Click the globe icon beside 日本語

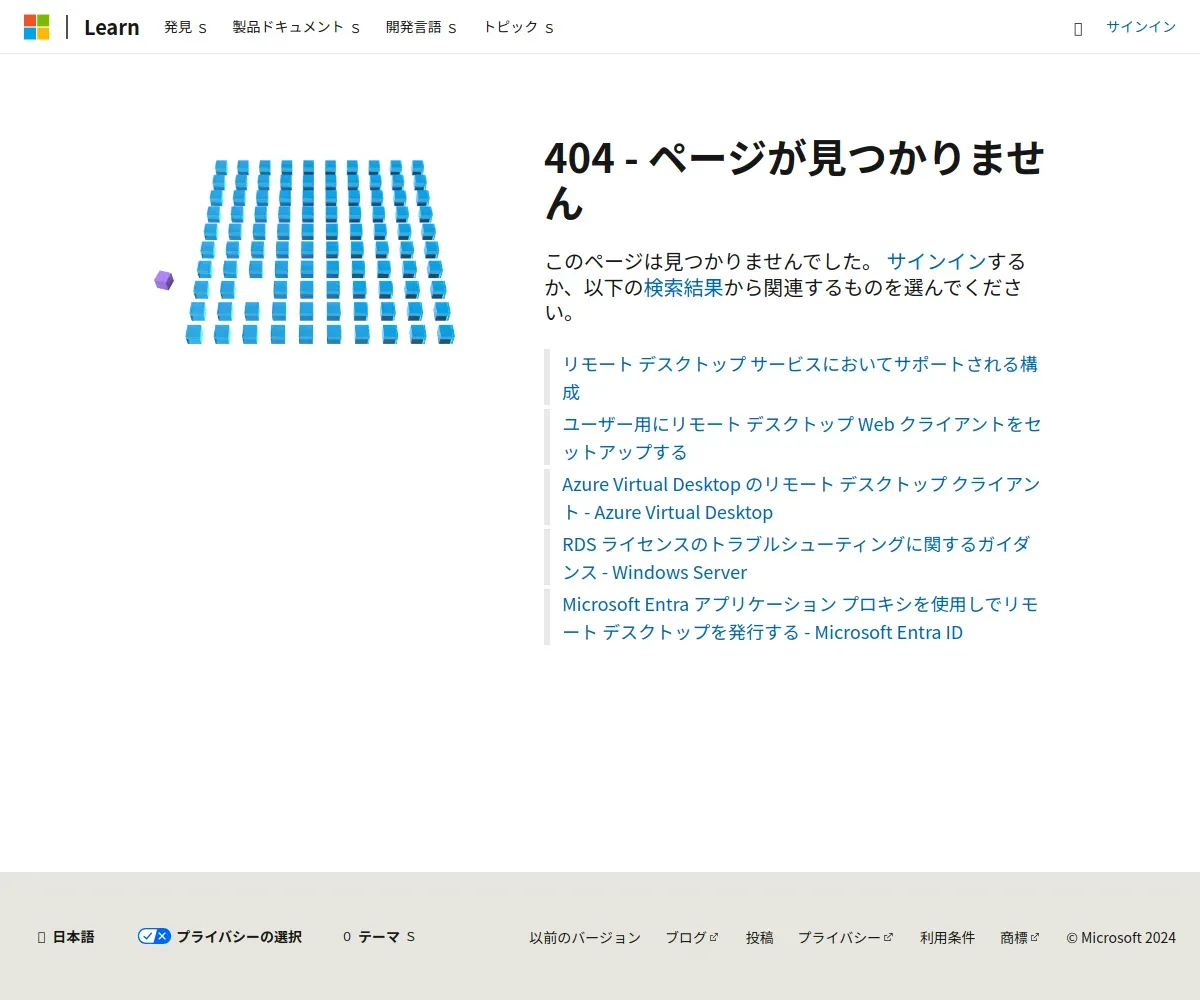(41, 937)
